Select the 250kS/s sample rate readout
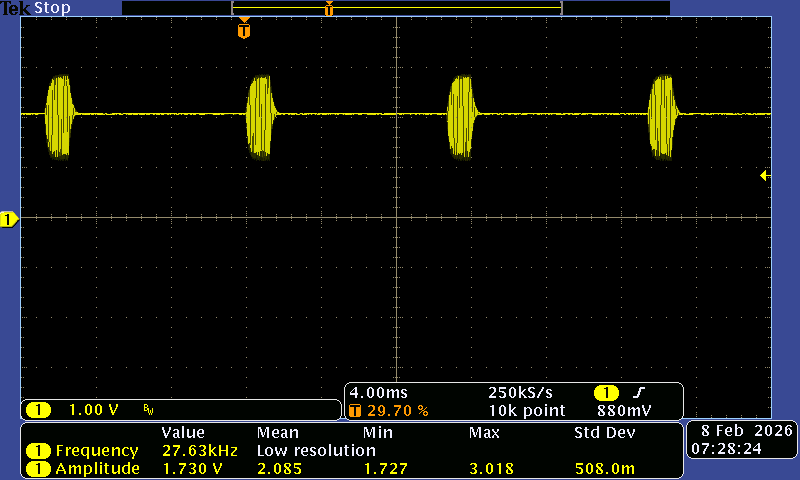 pyautogui.click(x=520, y=393)
